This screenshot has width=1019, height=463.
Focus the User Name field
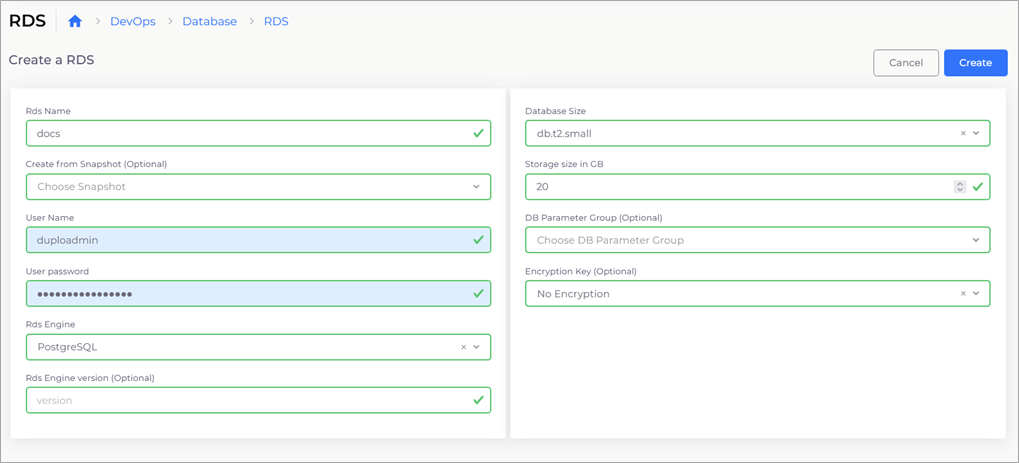tap(259, 240)
